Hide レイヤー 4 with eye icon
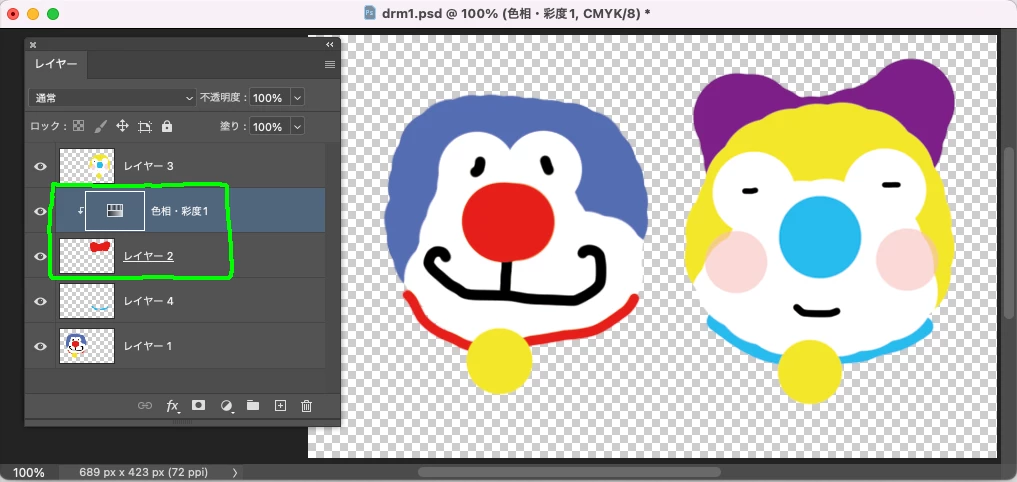 [40, 301]
